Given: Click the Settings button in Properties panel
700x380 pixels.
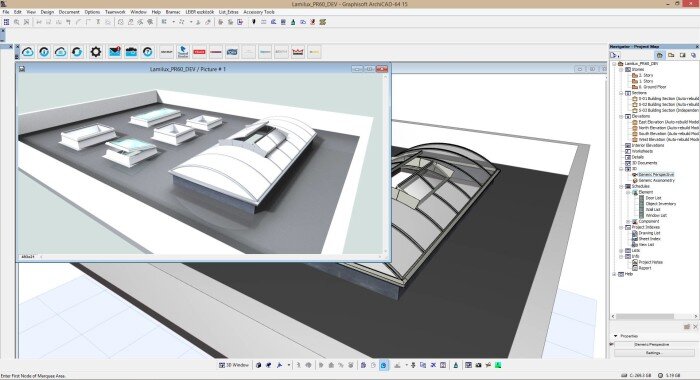Looking at the screenshot, I should 652,353.
